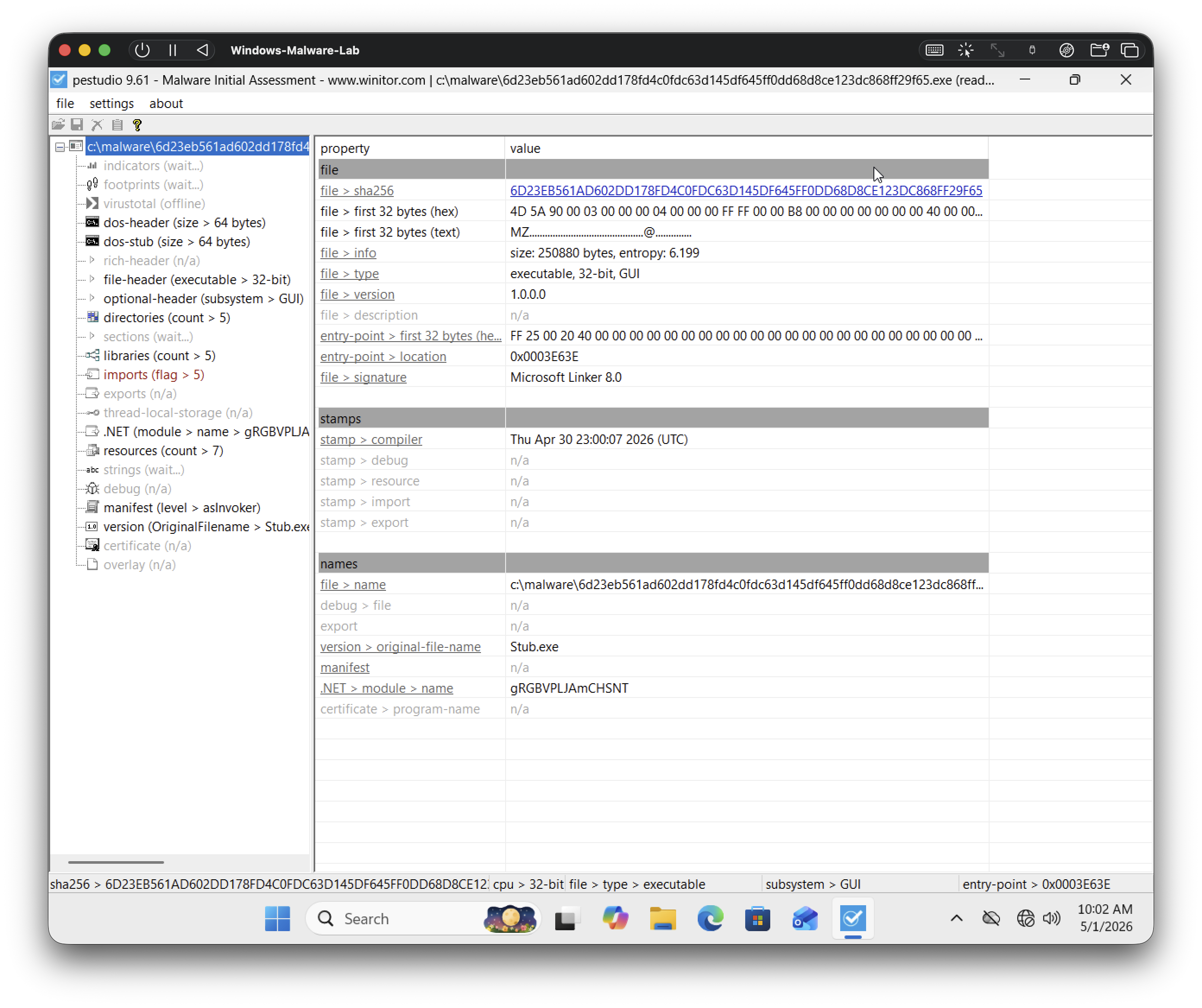Screen dimensions: 1202x1008
Task: Pause the Windows-Malware-Lab virtual machine
Action: click(x=173, y=51)
